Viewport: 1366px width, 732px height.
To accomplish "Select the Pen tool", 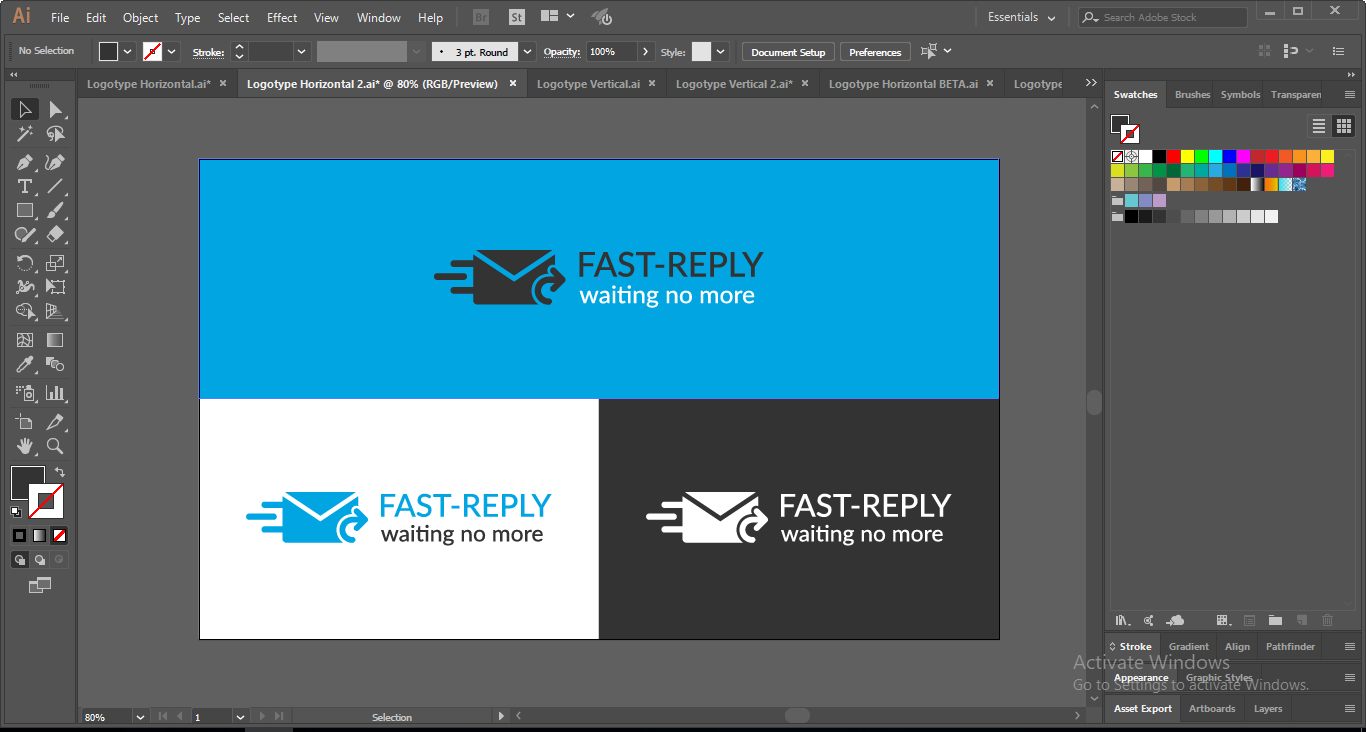I will 25,162.
